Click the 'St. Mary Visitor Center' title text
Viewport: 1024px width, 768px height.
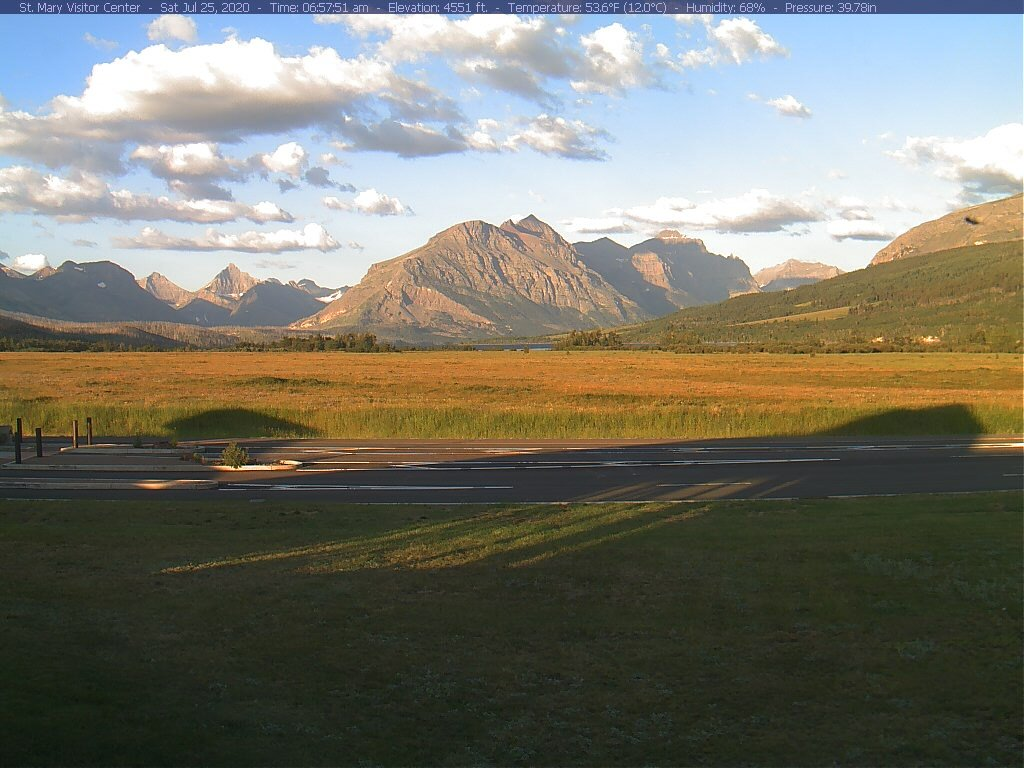[x=80, y=8]
